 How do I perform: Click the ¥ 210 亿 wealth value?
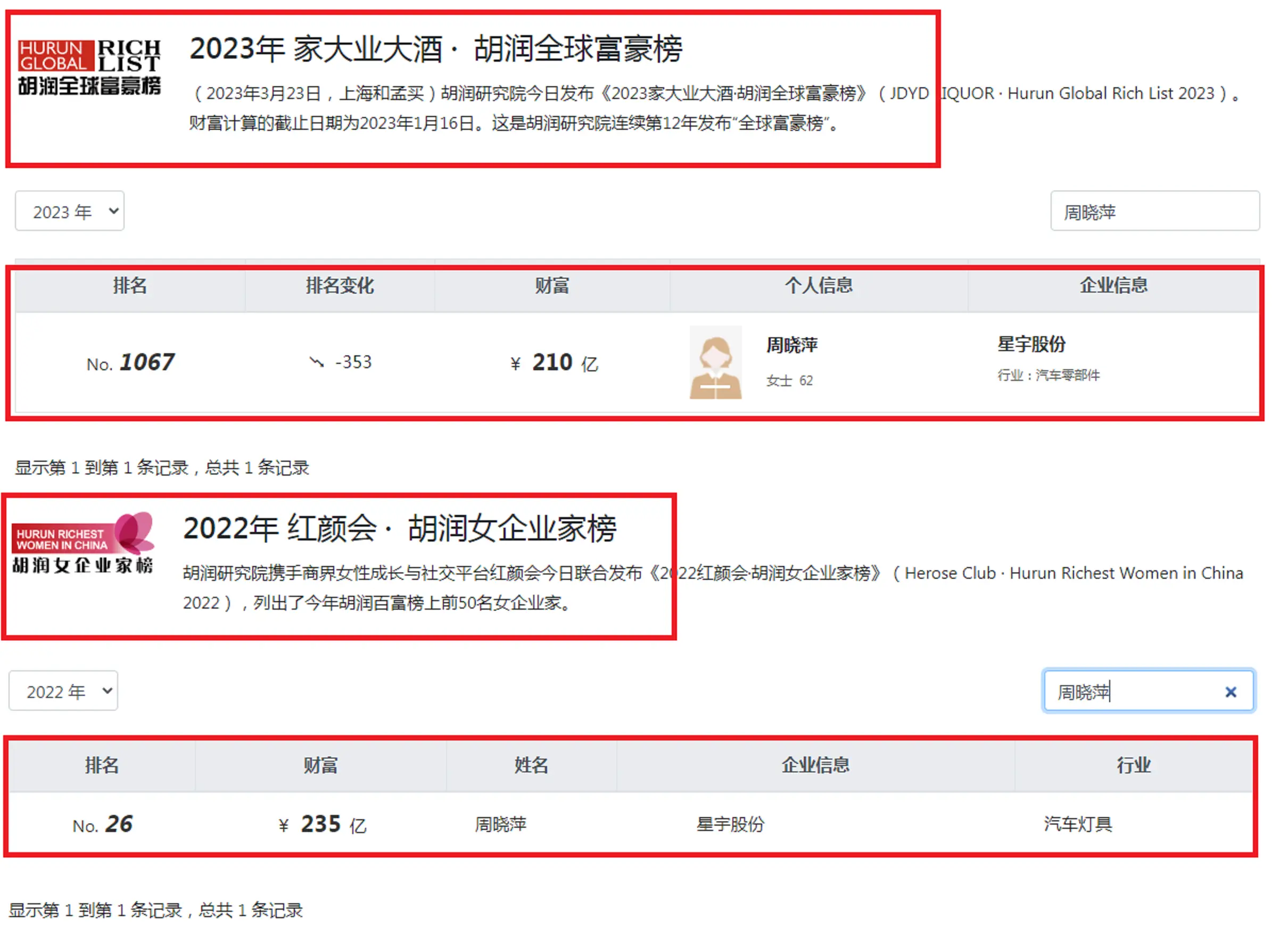(x=554, y=363)
